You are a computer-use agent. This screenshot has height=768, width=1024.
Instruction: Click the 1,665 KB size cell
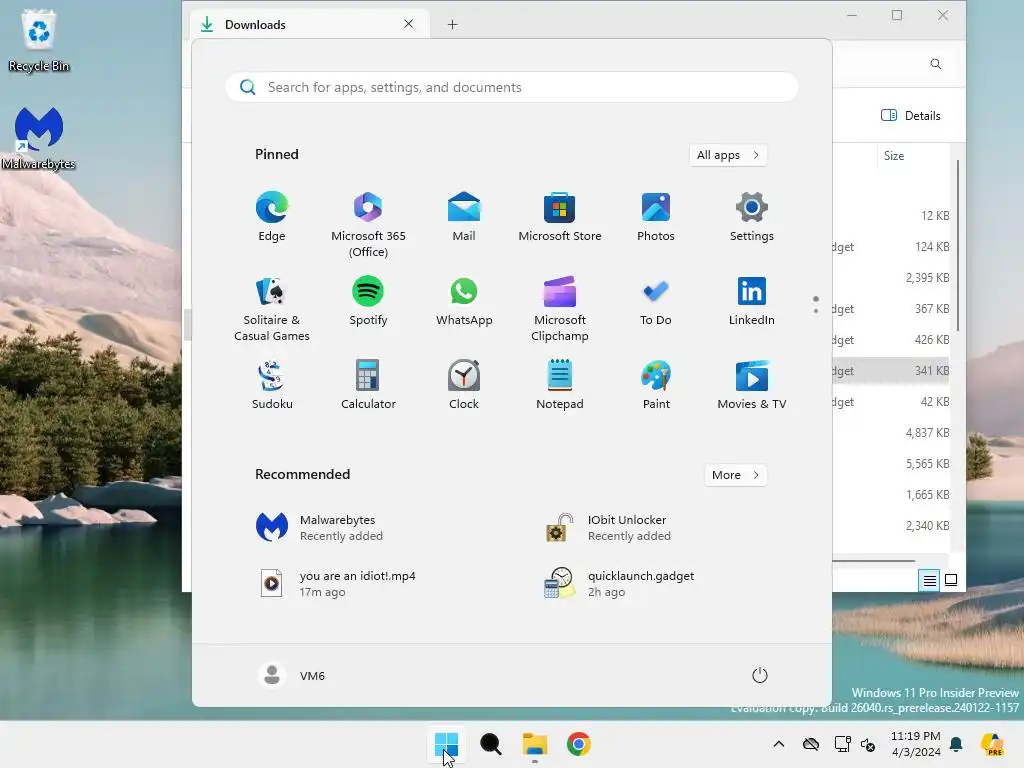pos(927,494)
